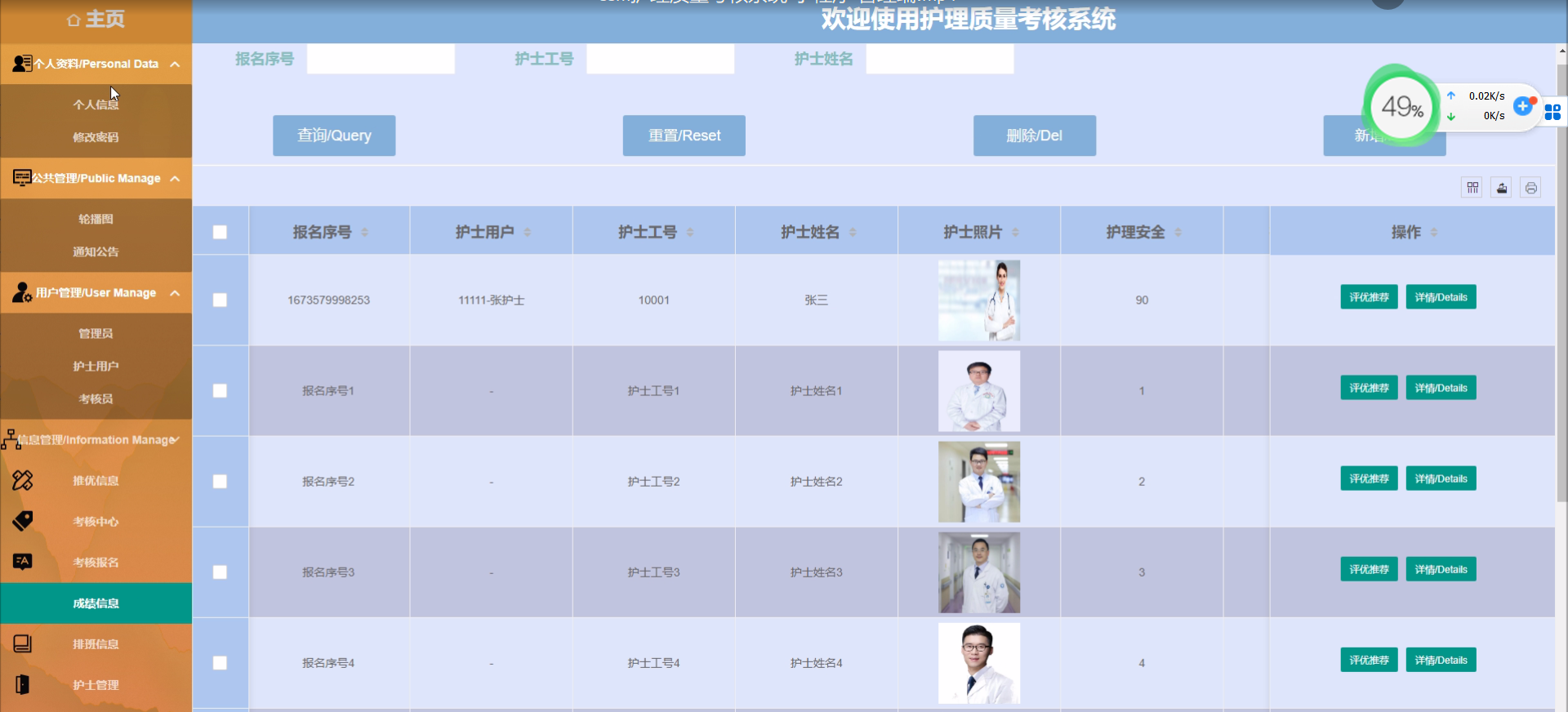Screen dimensions: 1568x712
Task: Click the 重置/Reset button
Action: pos(684,136)
